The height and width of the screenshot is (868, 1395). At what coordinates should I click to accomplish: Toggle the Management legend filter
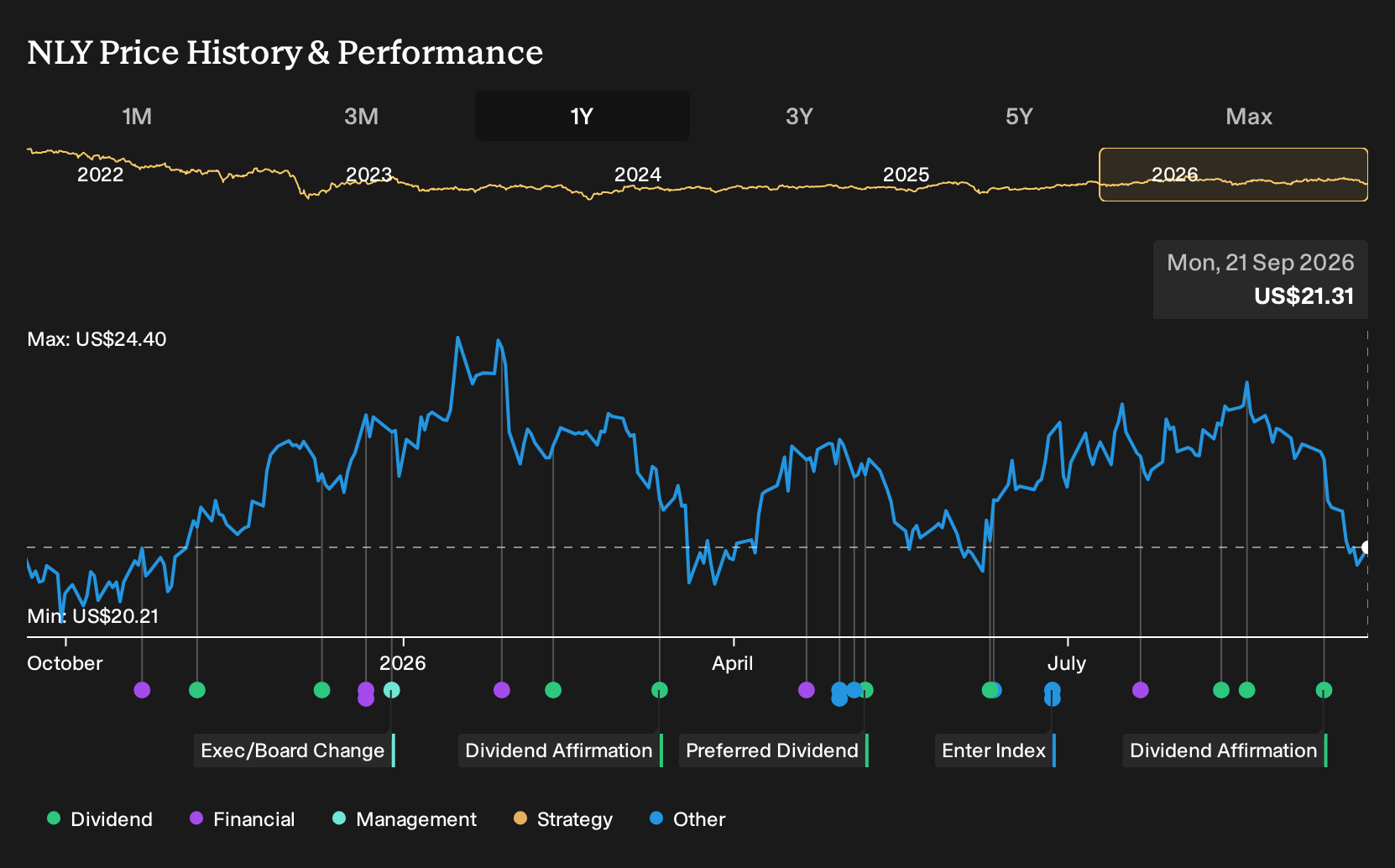click(405, 819)
